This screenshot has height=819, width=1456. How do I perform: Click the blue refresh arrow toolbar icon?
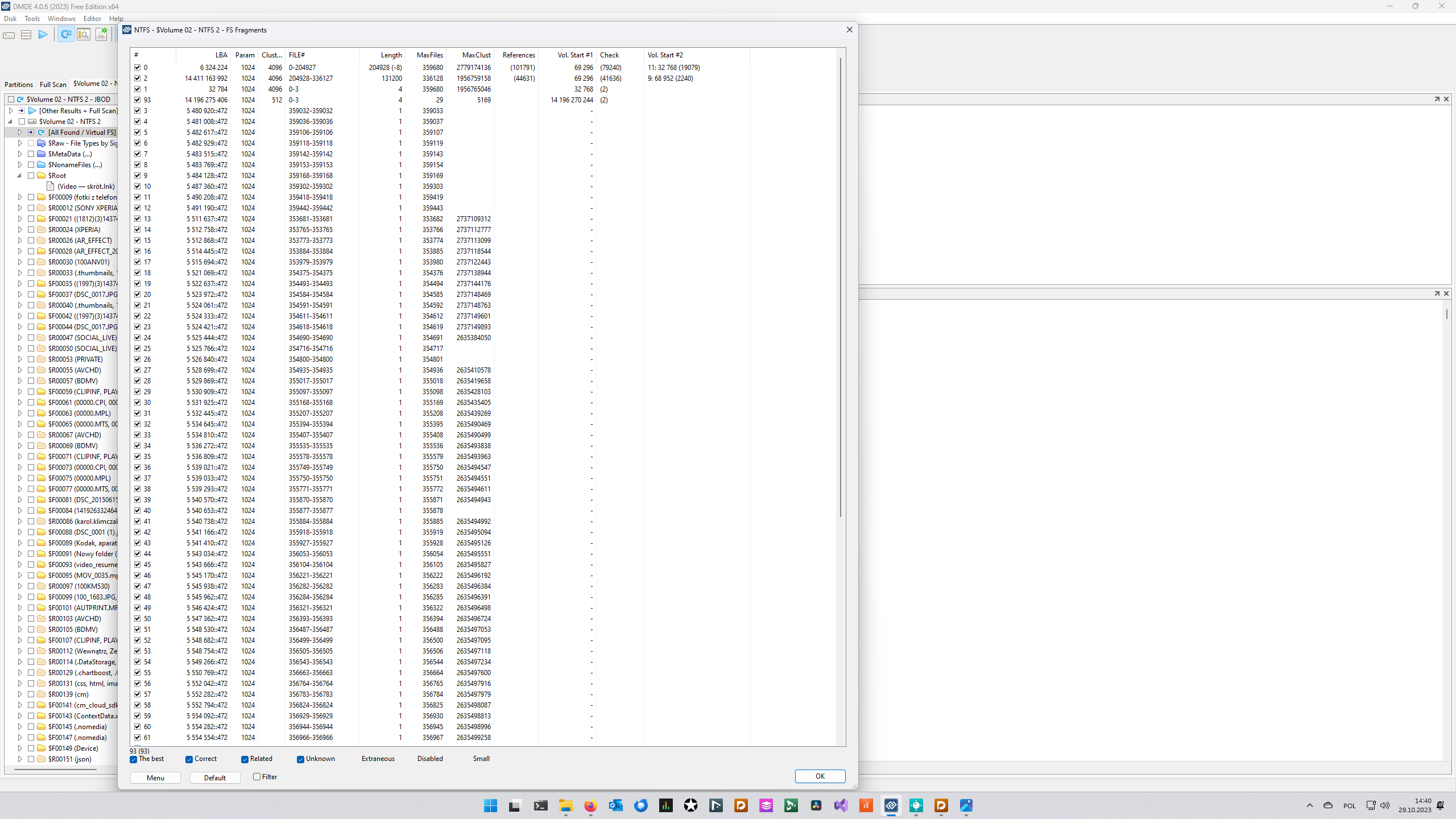point(66,35)
